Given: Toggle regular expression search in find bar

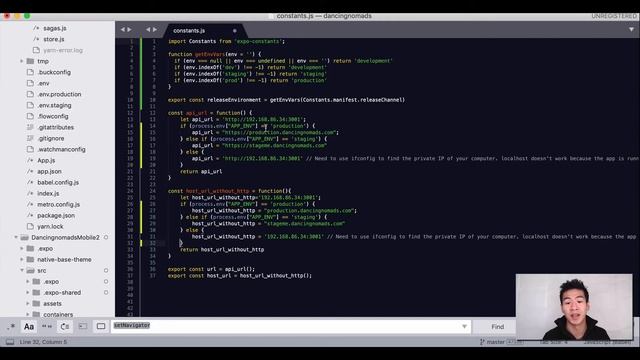Looking at the screenshot, I should (x=11, y=327).
